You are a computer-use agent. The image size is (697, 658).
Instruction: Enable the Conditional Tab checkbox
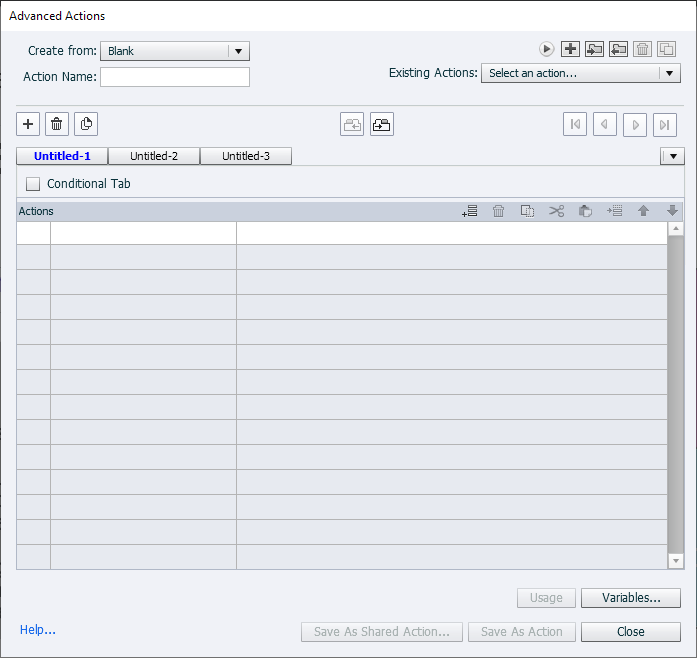click(33, 184)
